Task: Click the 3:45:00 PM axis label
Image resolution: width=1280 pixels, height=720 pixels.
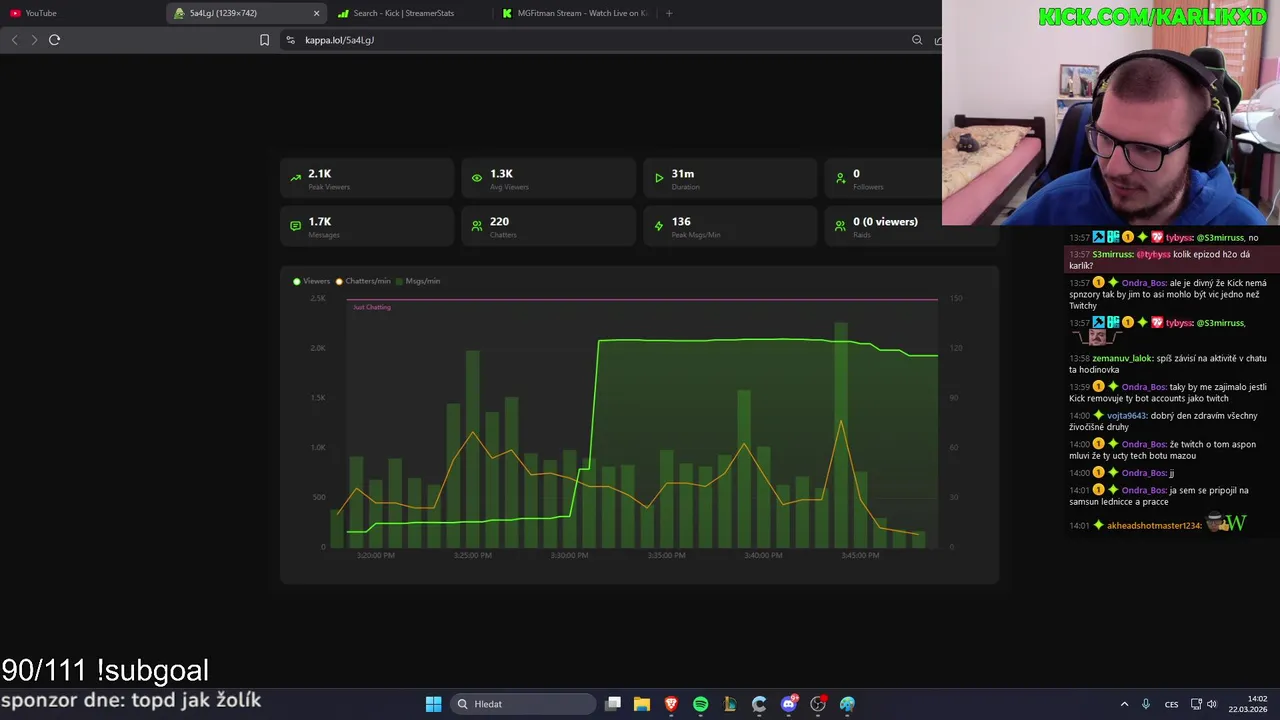Action: click(x=860, y=555)
